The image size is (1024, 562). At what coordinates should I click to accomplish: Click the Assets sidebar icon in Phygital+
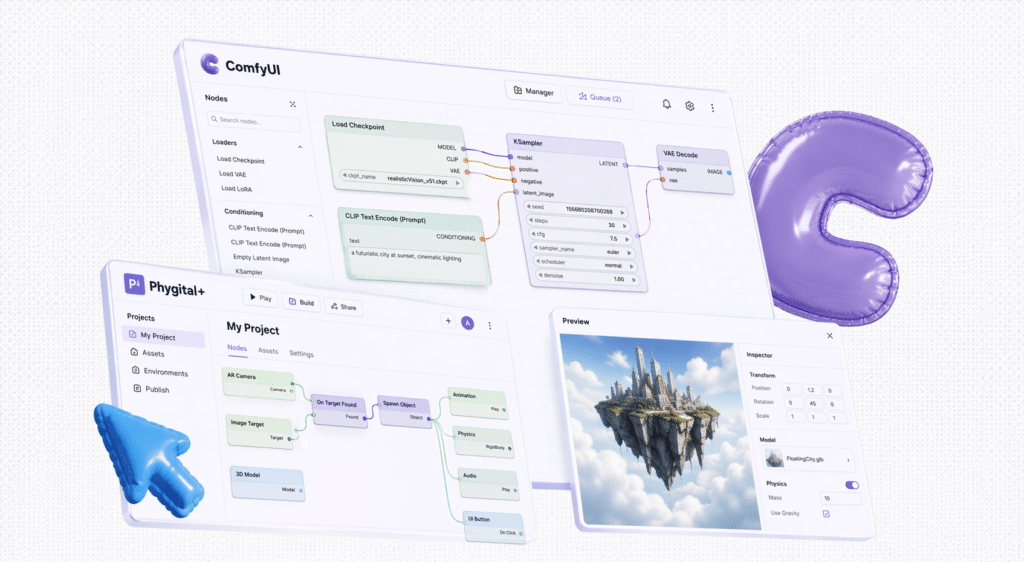[134, 352]
